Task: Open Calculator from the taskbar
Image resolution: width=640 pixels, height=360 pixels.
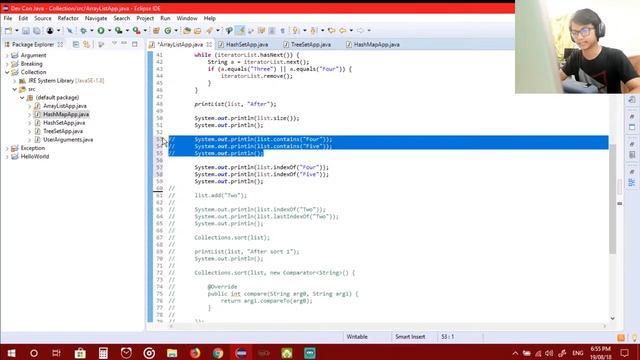Action: (x=103, y=353)
